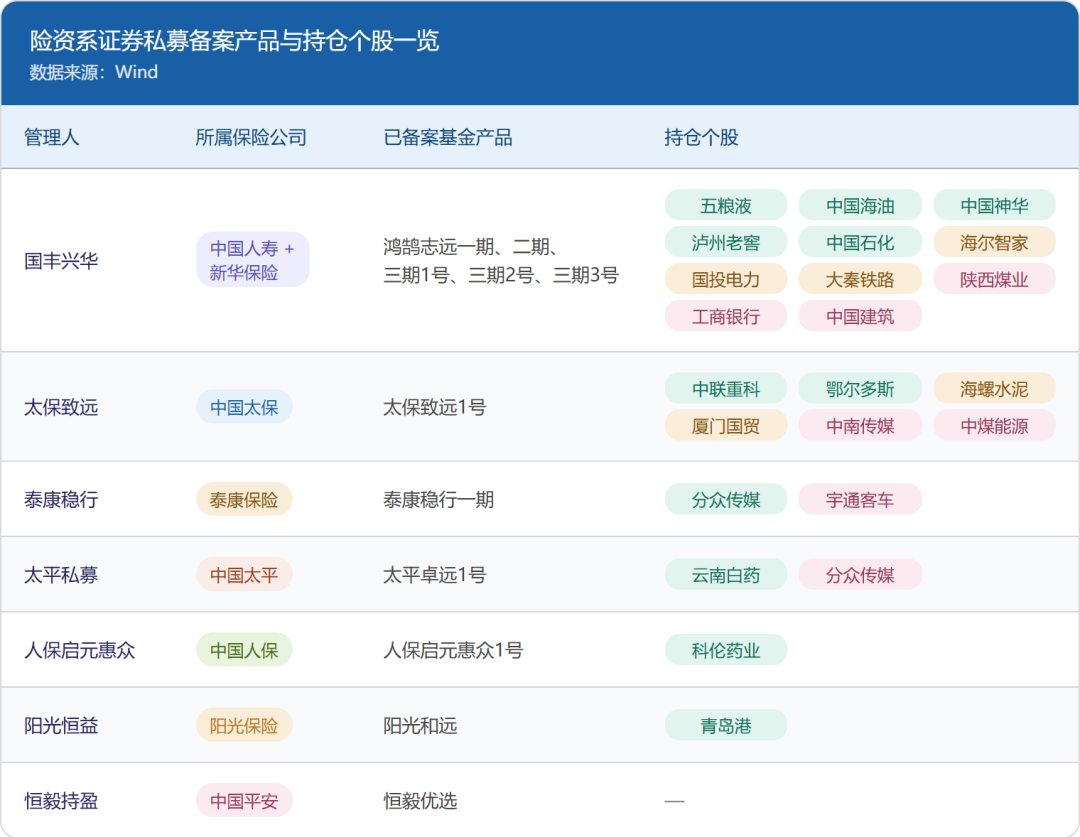Select the 中国人寿 + 新华保险 tag
1080x837 pixels.
pyautogui.click(x=253, y=260)
